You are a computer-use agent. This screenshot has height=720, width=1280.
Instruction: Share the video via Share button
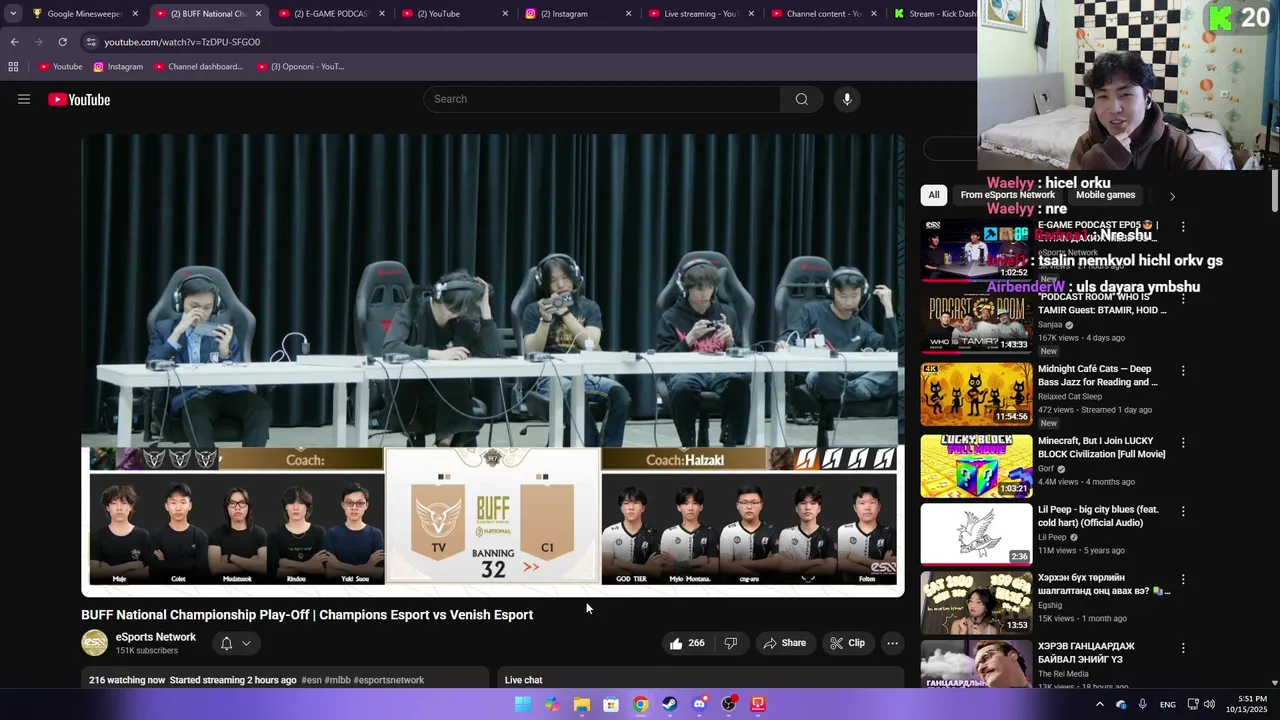pyautogui.click(x=785, y=643)
